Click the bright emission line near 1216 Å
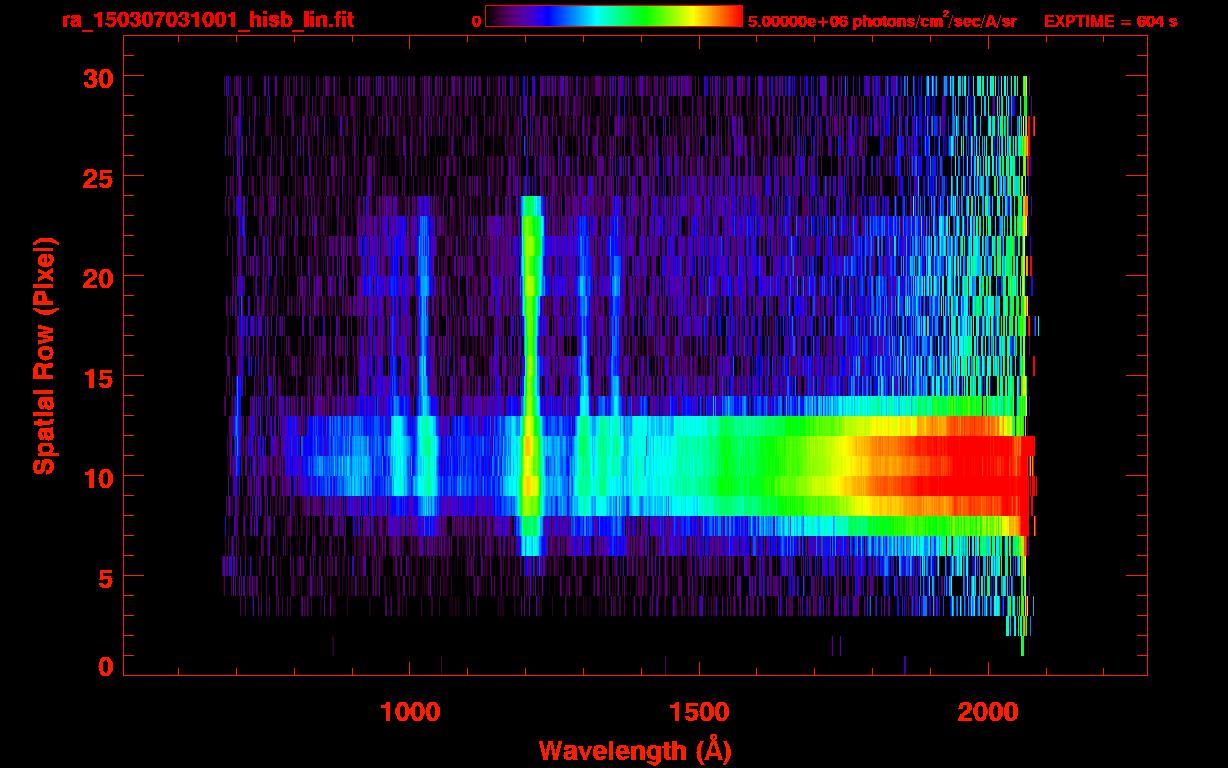 (531, 375)
